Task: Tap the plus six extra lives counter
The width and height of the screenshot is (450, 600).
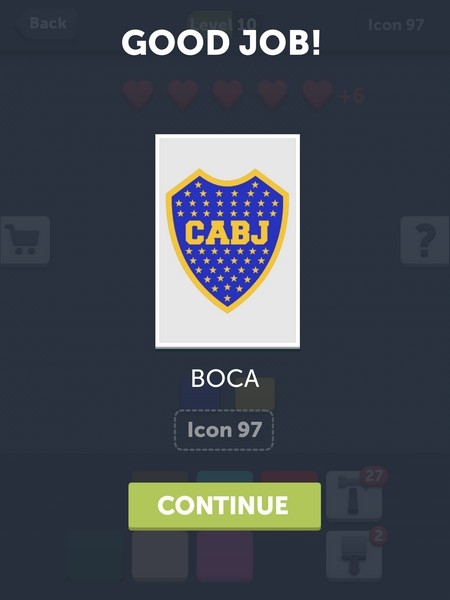Action: (x=351, y=96)
